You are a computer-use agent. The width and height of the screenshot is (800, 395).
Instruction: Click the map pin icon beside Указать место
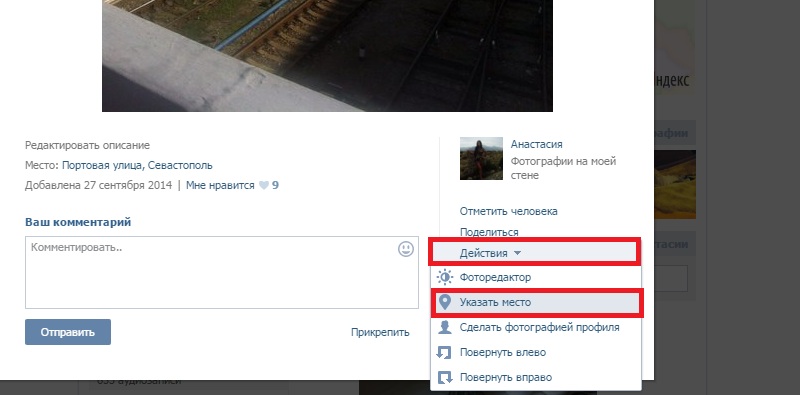pos(445,302)
